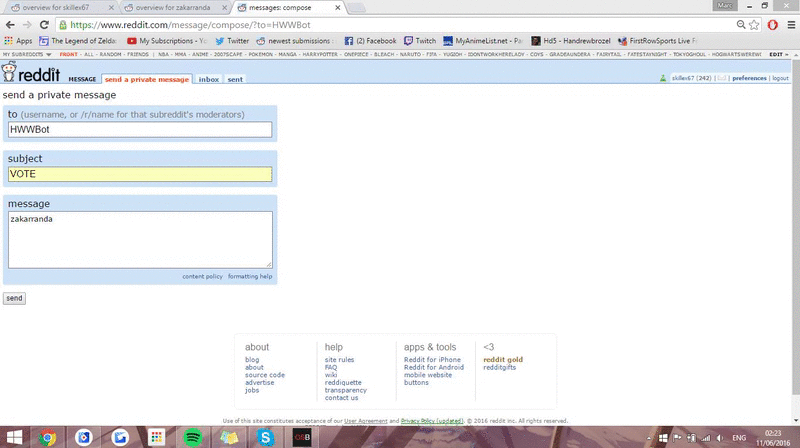
Task: Open preferences link
Action: [749, 78]
